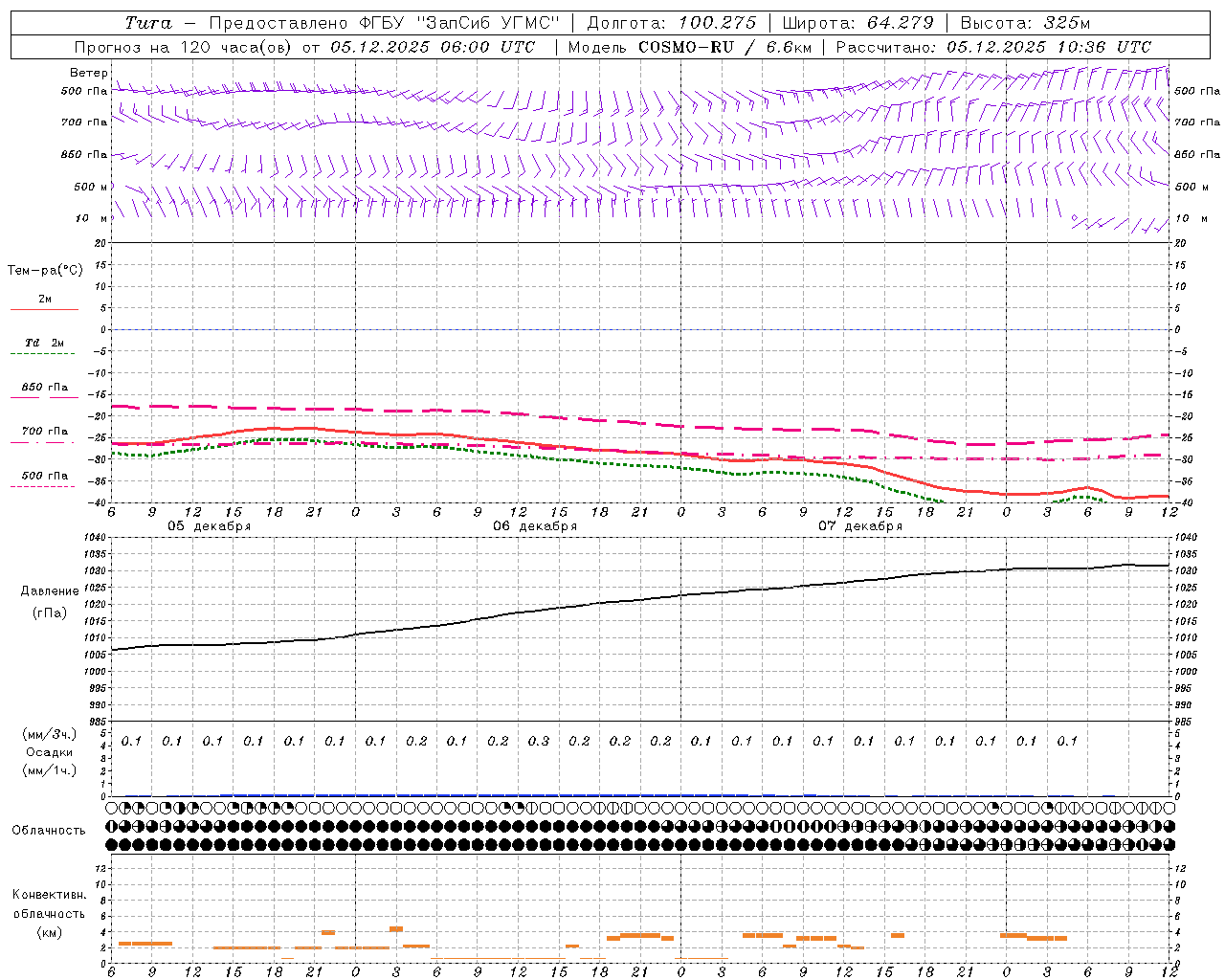
Task: Click "850 гПа" entry in temperature legend
Action: click(45, 387)
